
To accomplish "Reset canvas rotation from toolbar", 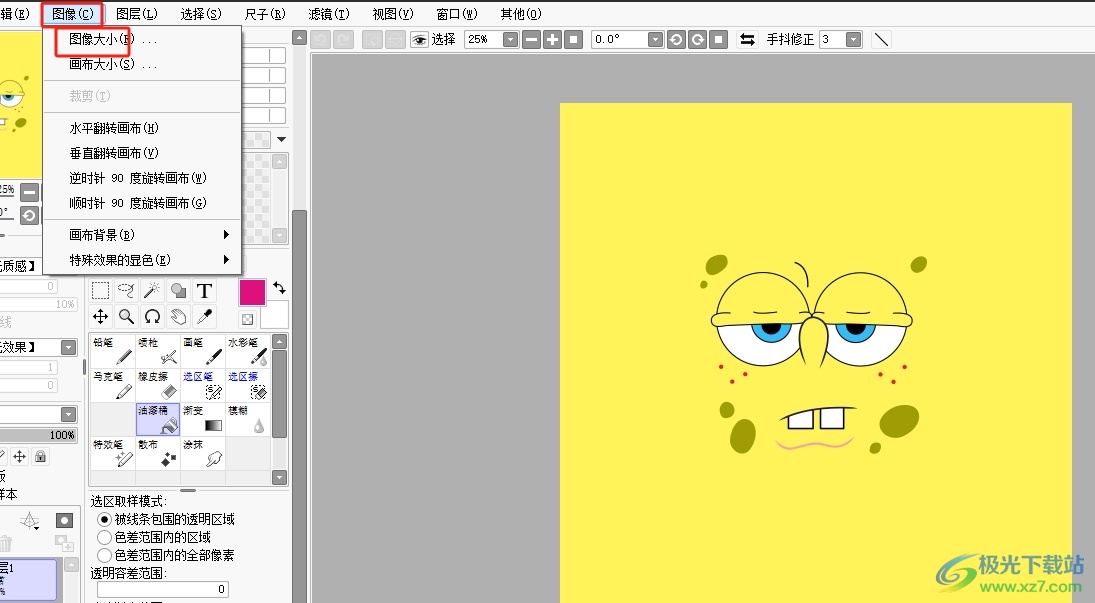I will pyautogui.click(x=718, y=40).
